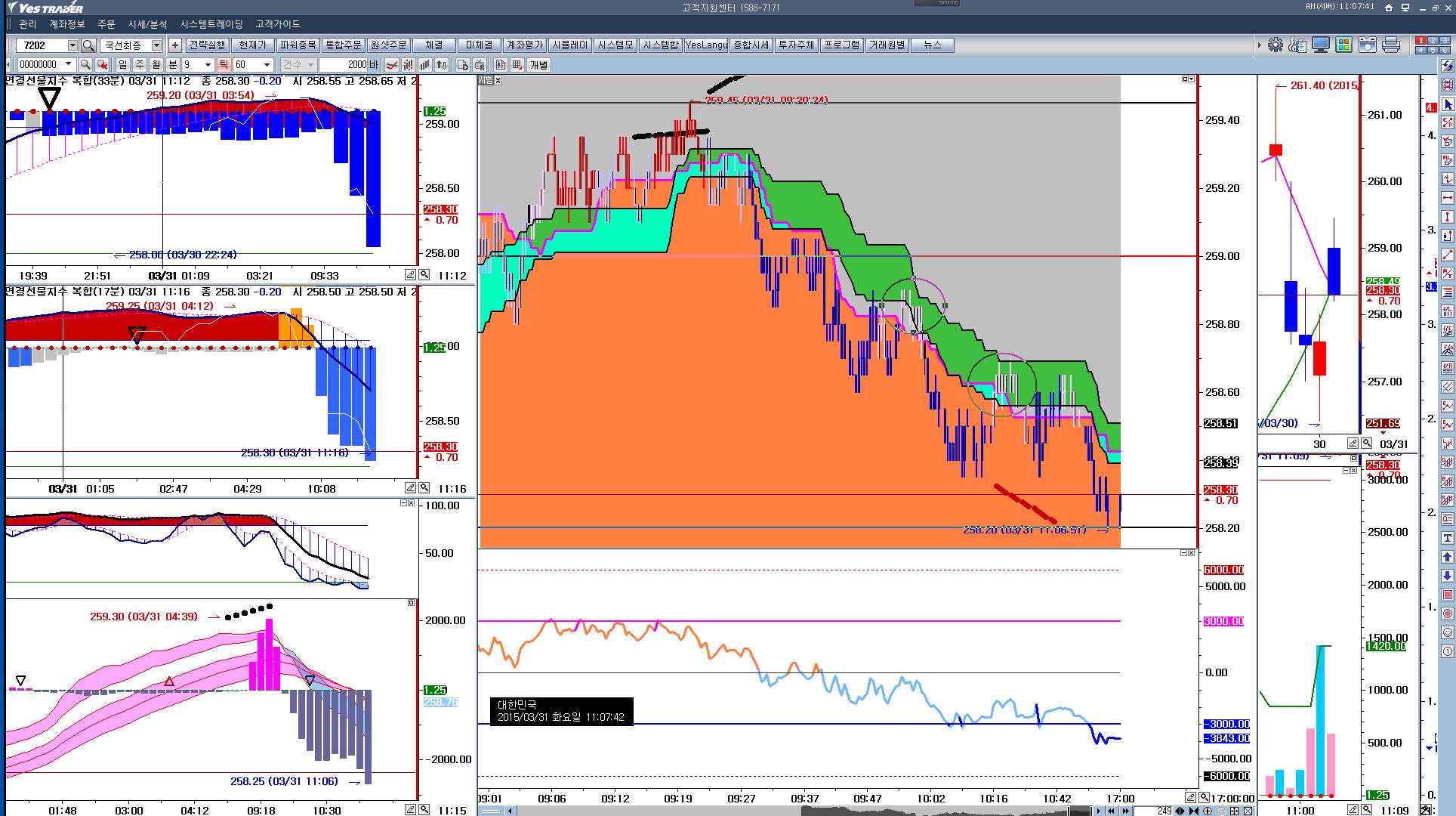Click the monitor screen icon in top toolbar
The image size is (1456, 816).
click(1321, 45)
